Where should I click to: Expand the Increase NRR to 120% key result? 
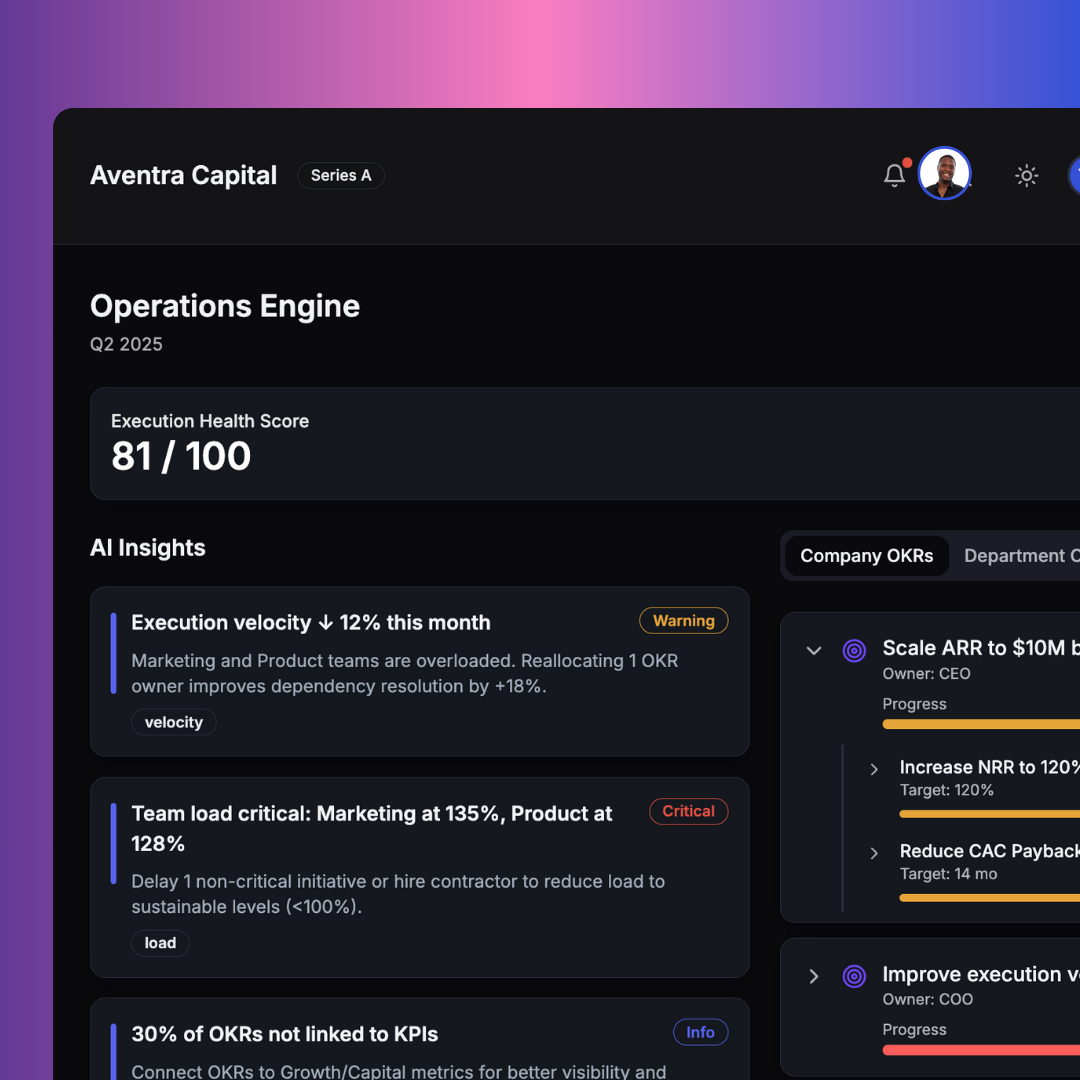pos(874,769)
